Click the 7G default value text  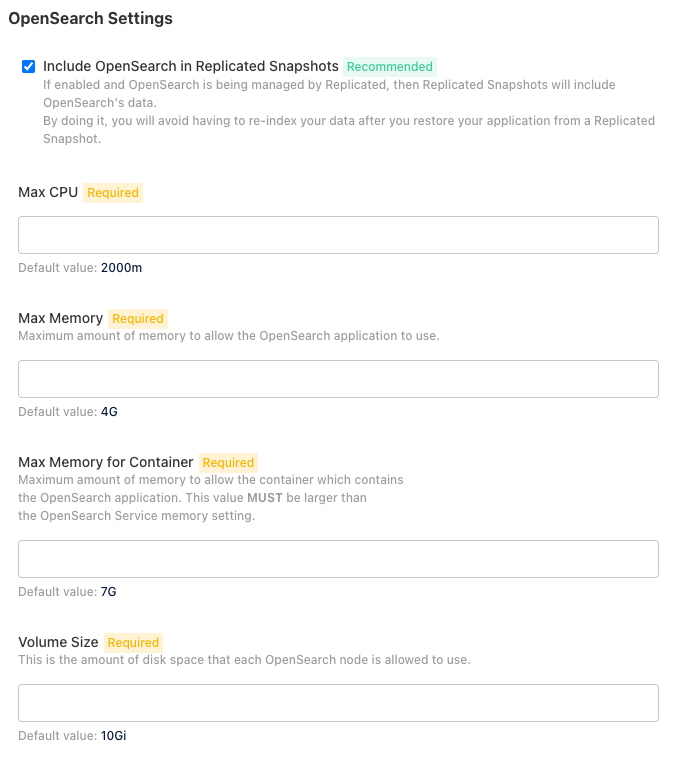(108, 592)
